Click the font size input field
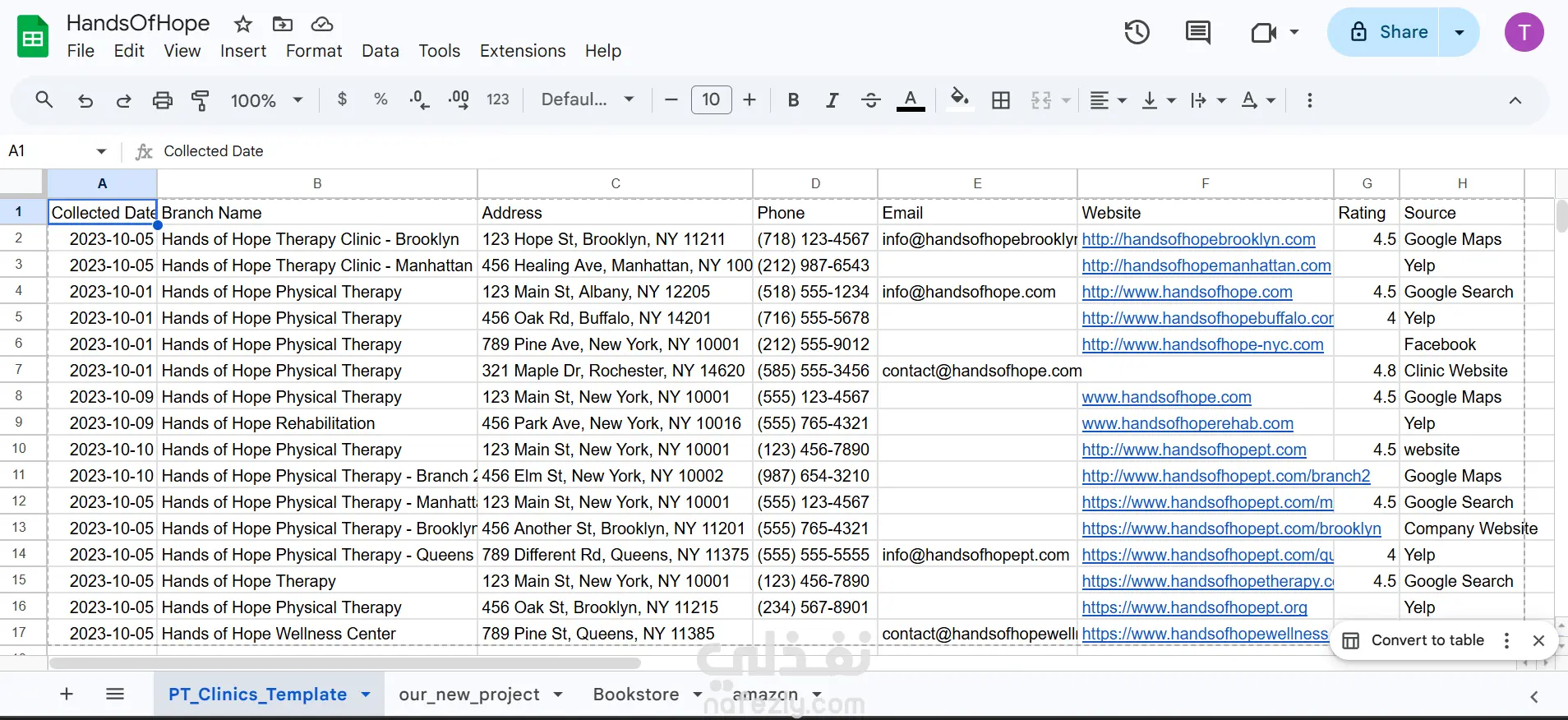Image resolution: width=1568 pixels, height=720 pixels. (711, 100)
